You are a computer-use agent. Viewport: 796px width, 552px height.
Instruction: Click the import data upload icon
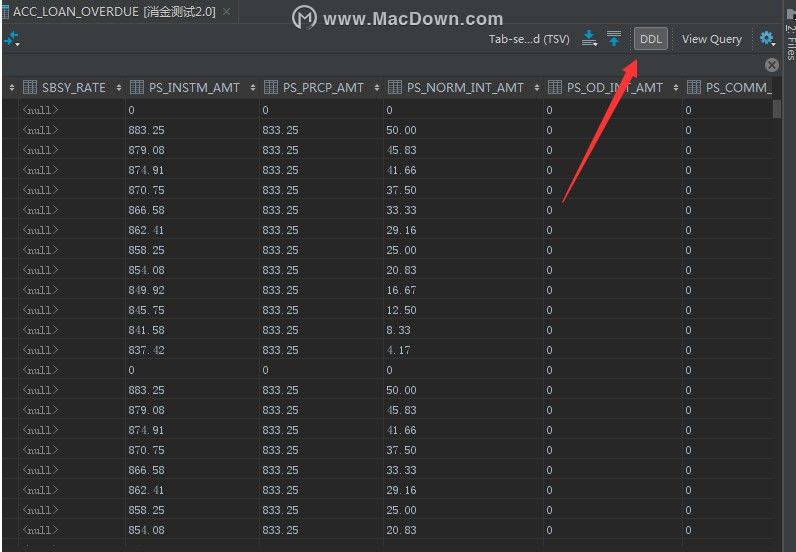[614, 39]
